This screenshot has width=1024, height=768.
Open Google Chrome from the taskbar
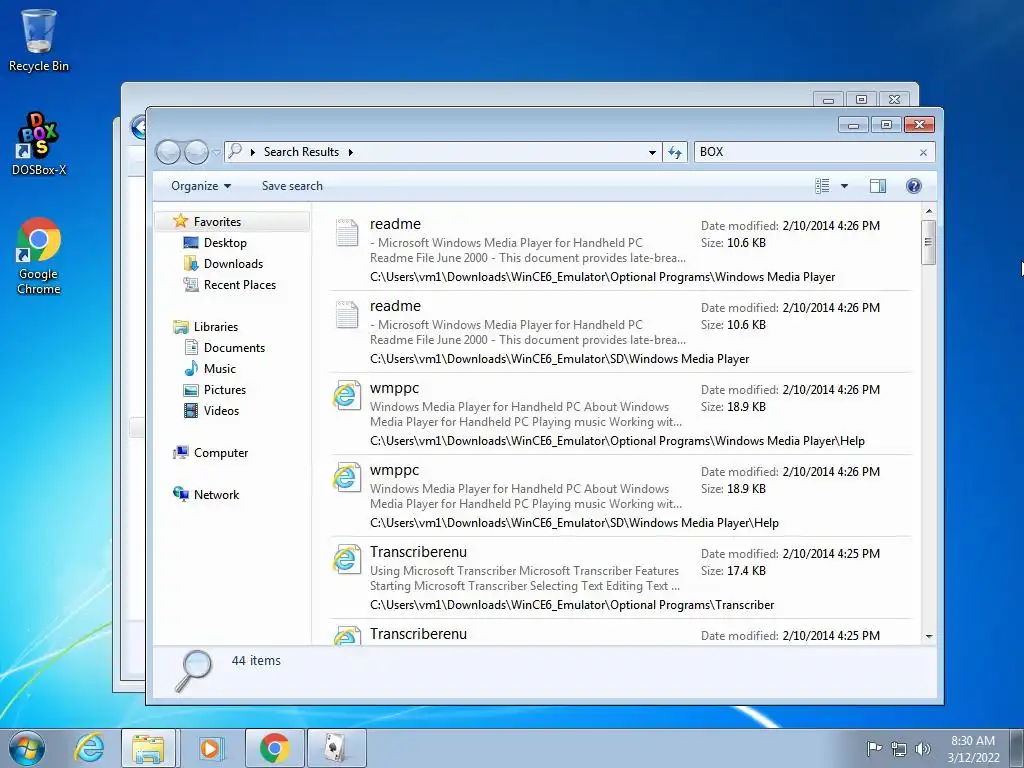pos(274,748)
